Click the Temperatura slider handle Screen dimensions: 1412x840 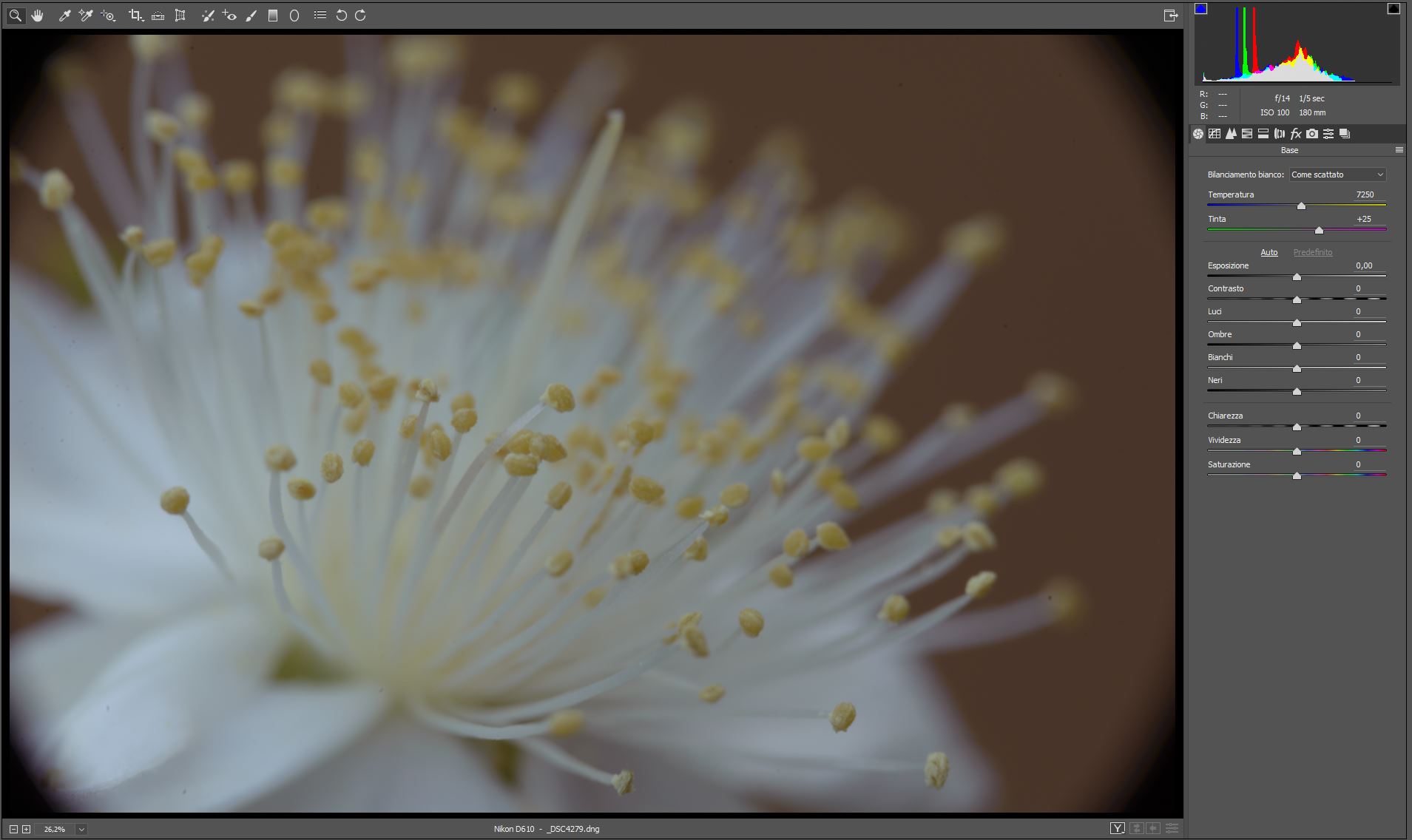pyautogui.click(x=1301, y=206)
